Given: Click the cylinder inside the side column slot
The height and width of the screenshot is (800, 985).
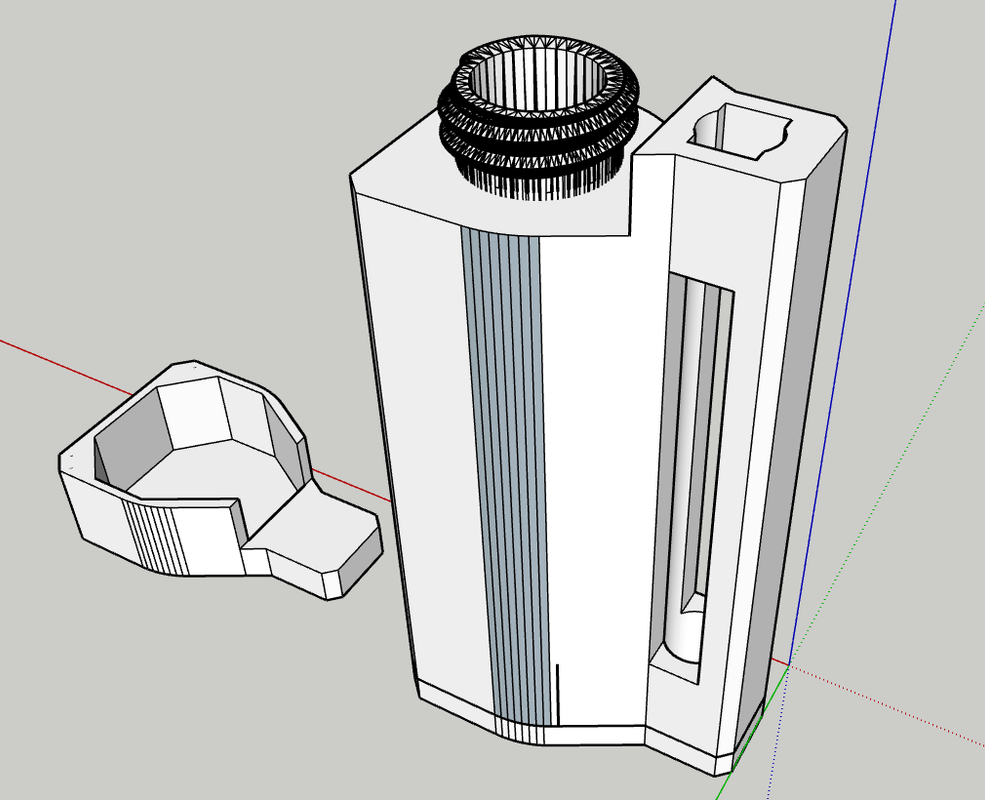Looking at the screenshot, I should coord(686,471).
